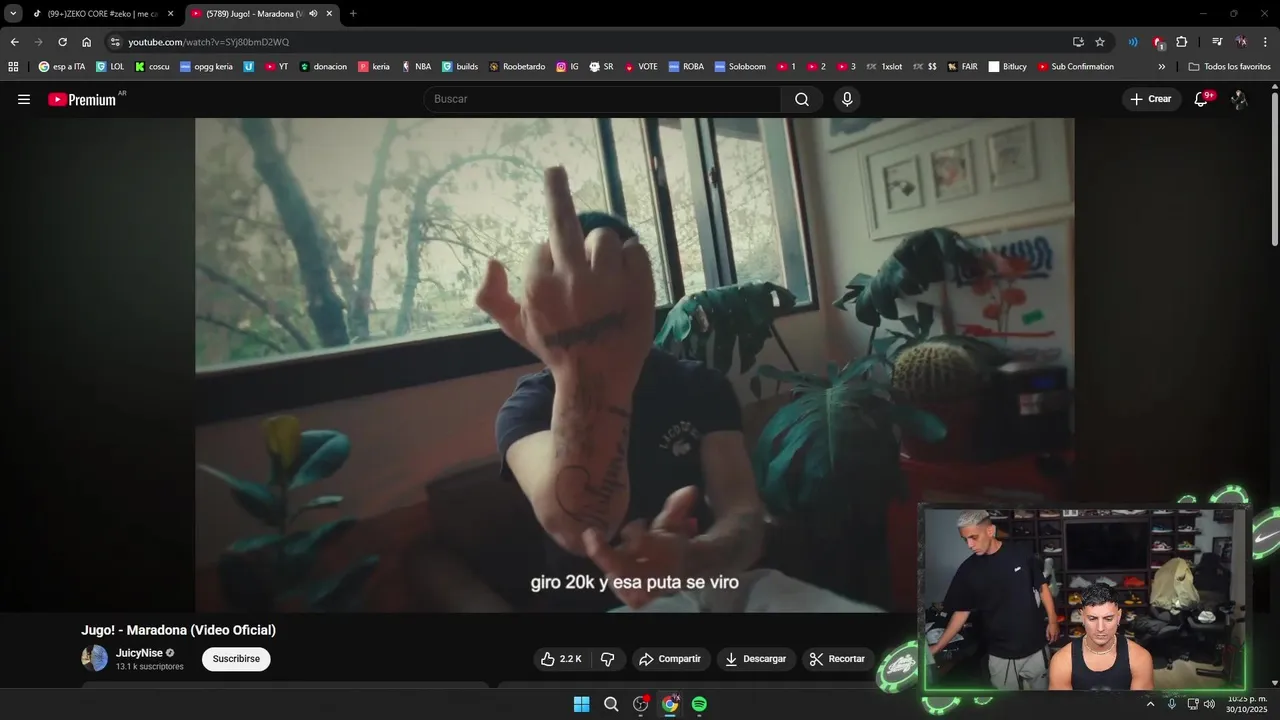1280x720 pixels.
Task: Open the Extensions puzzle icon
Action: (x=1182, y=42)
